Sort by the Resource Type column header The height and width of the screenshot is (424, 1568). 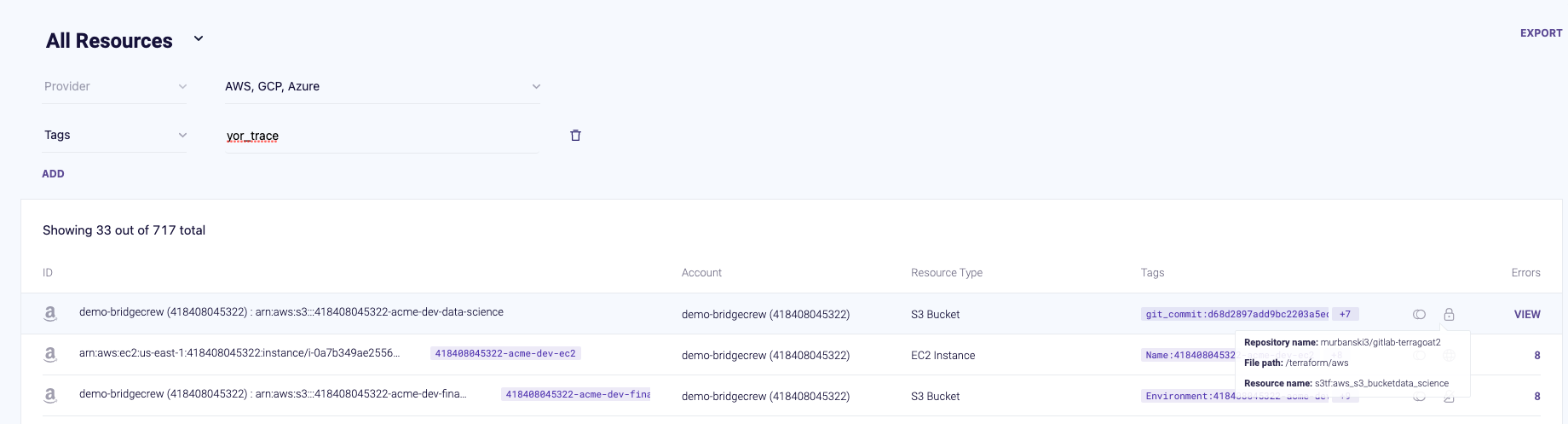pos(946,273)
